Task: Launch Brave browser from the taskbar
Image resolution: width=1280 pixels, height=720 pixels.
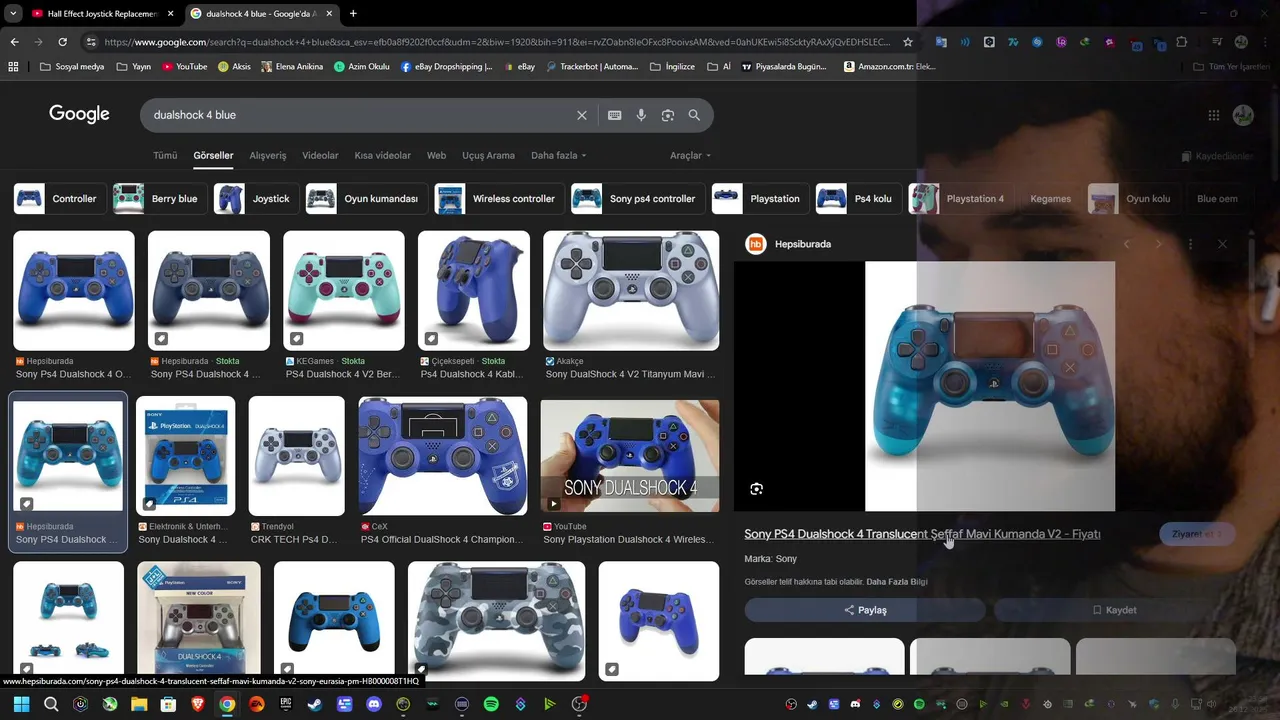Action: click(197, 704)
